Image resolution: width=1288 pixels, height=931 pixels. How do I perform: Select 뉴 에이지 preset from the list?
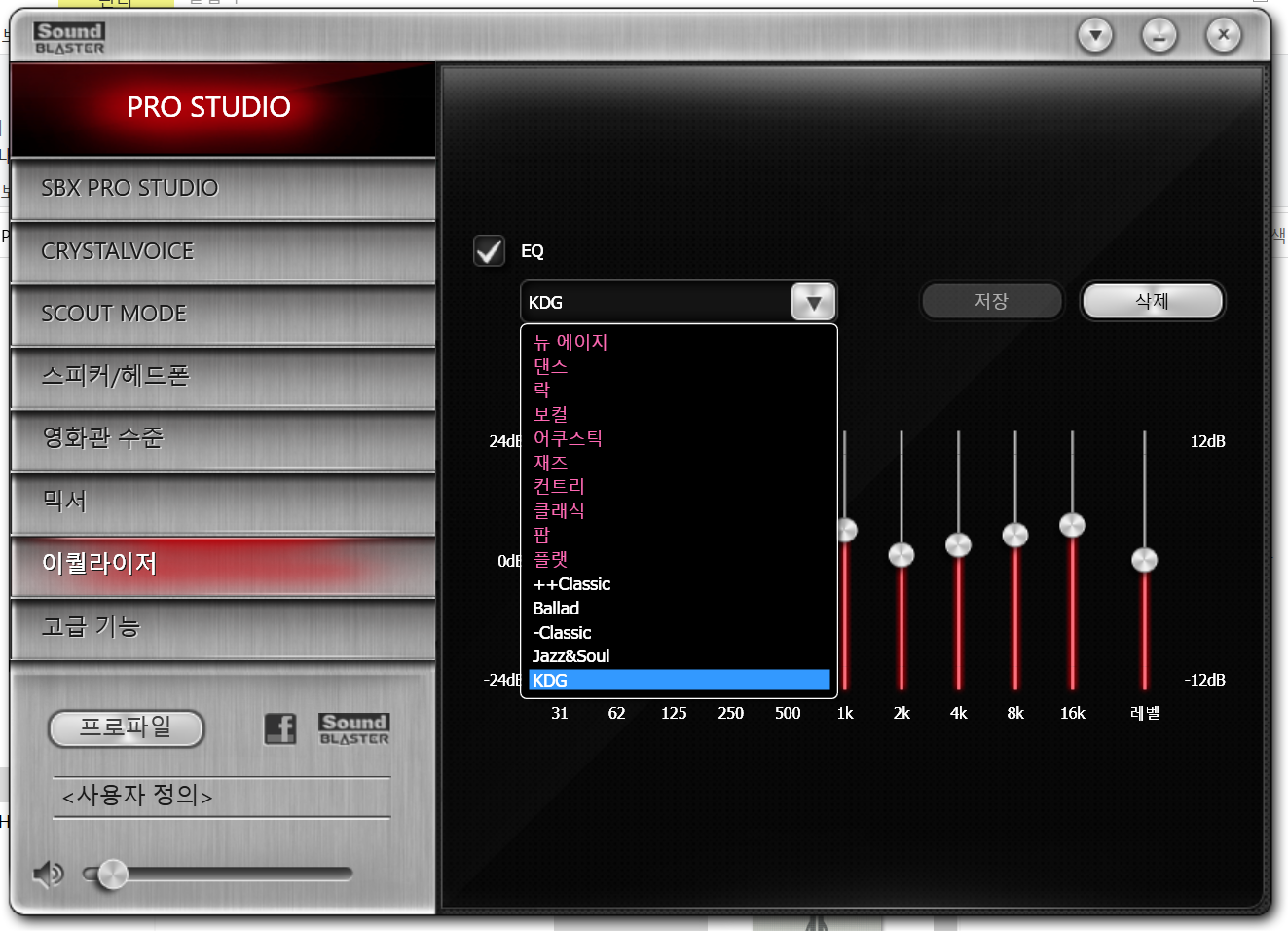679,342
